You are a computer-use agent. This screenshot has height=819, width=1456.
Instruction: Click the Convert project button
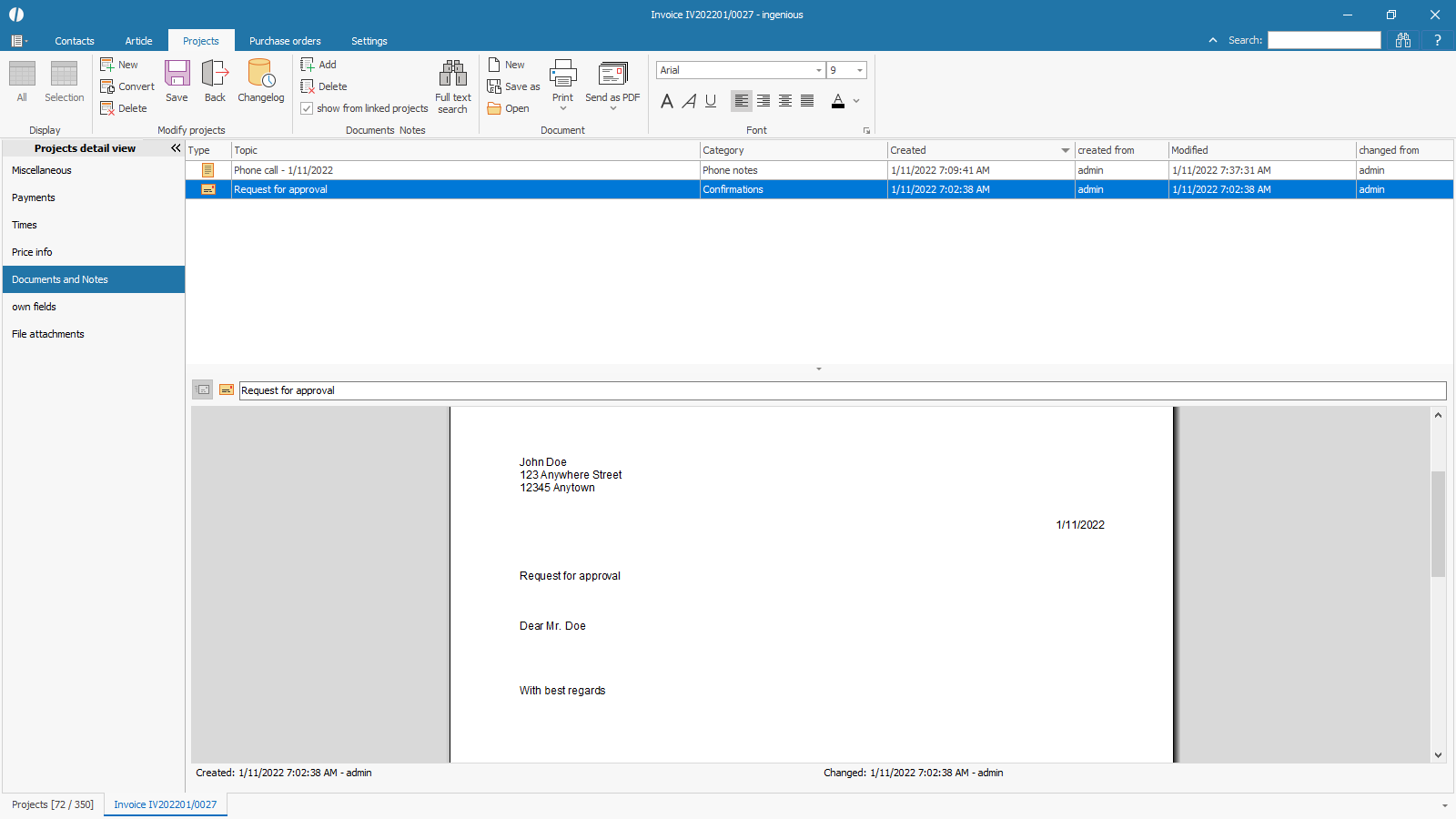pyautogui.click(x=127, y=86)
